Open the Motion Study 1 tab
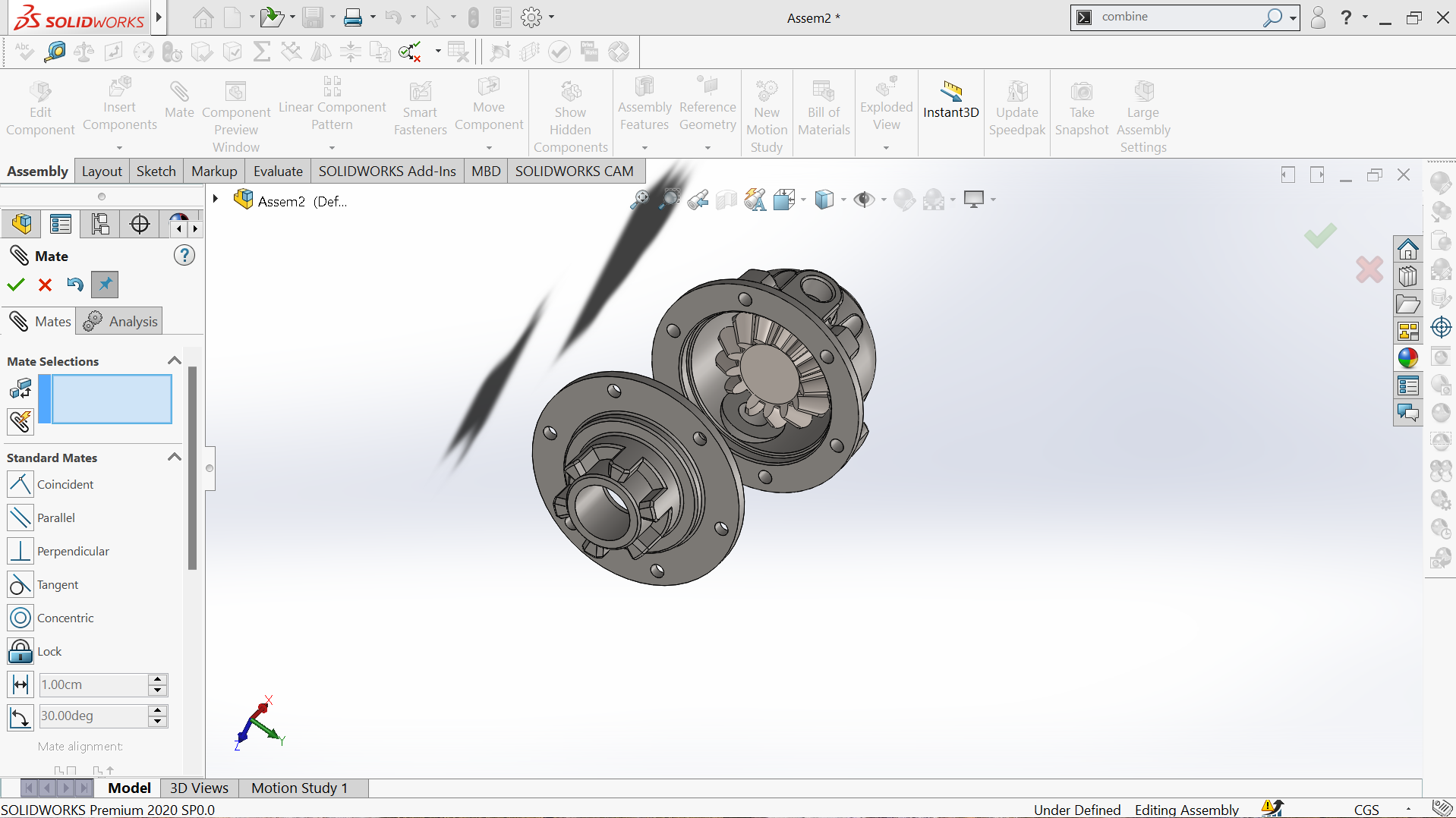1456x818 pixels. tap(299, 788)
